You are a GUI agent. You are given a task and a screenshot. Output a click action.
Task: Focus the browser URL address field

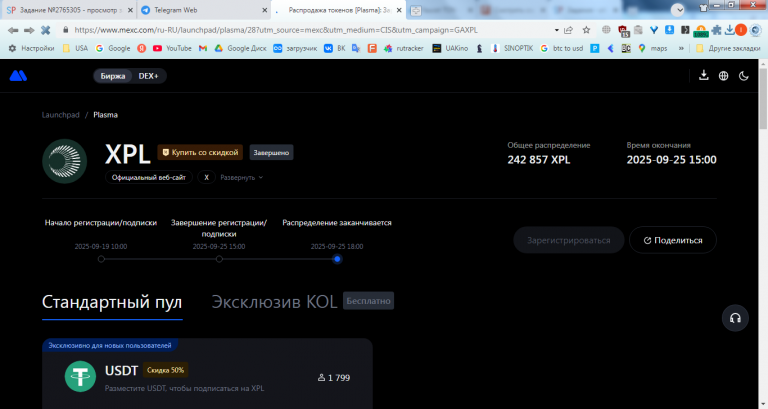click(313, 30)
